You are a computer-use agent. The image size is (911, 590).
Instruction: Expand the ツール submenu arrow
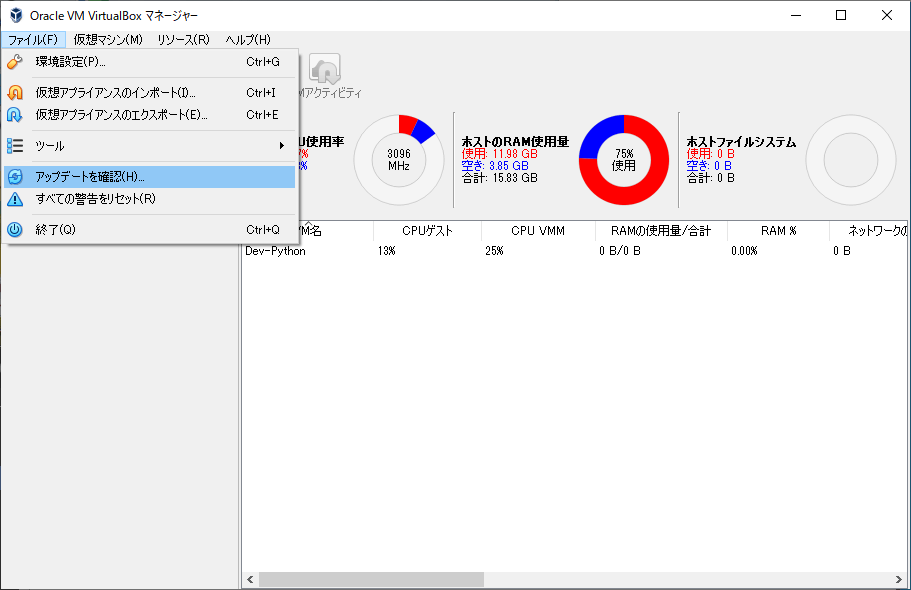coord(282,145)
